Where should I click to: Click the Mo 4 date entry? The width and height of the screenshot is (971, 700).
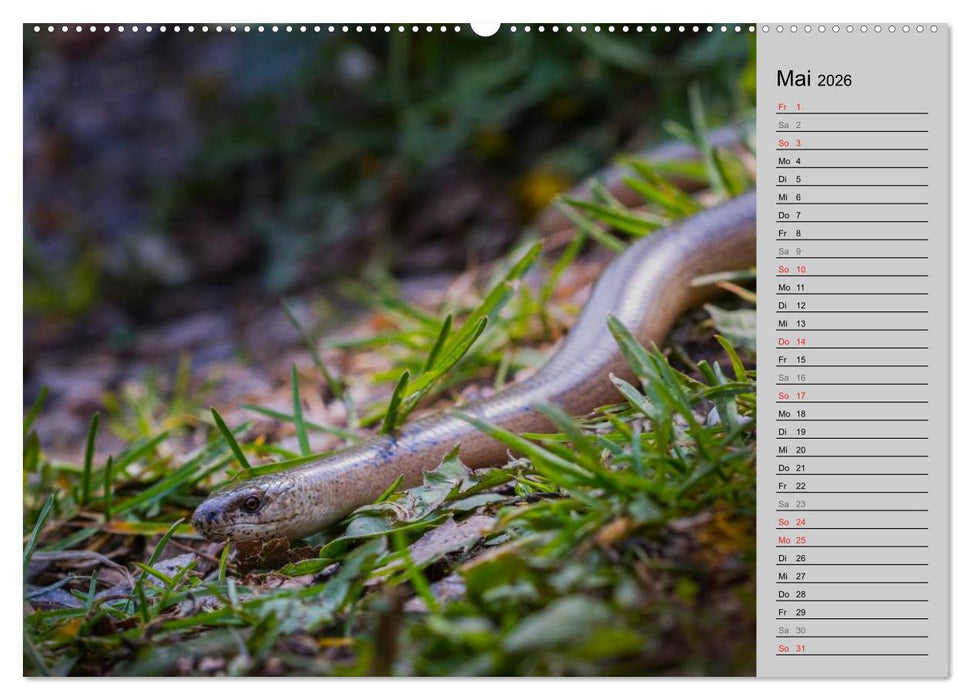pos(789,161)
